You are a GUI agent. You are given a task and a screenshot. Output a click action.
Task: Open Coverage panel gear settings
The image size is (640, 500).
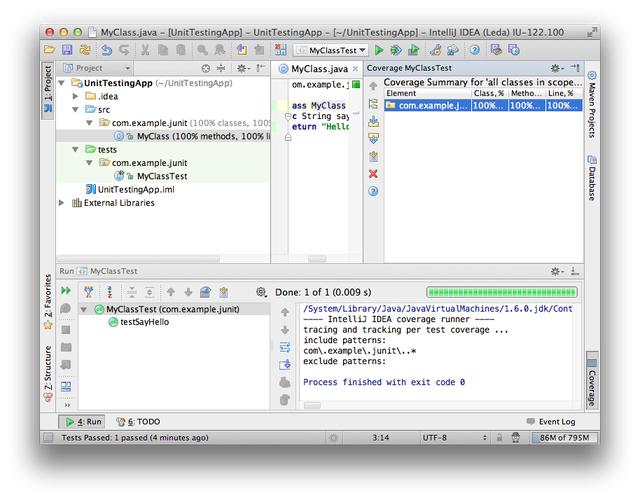tap(557, 68)
